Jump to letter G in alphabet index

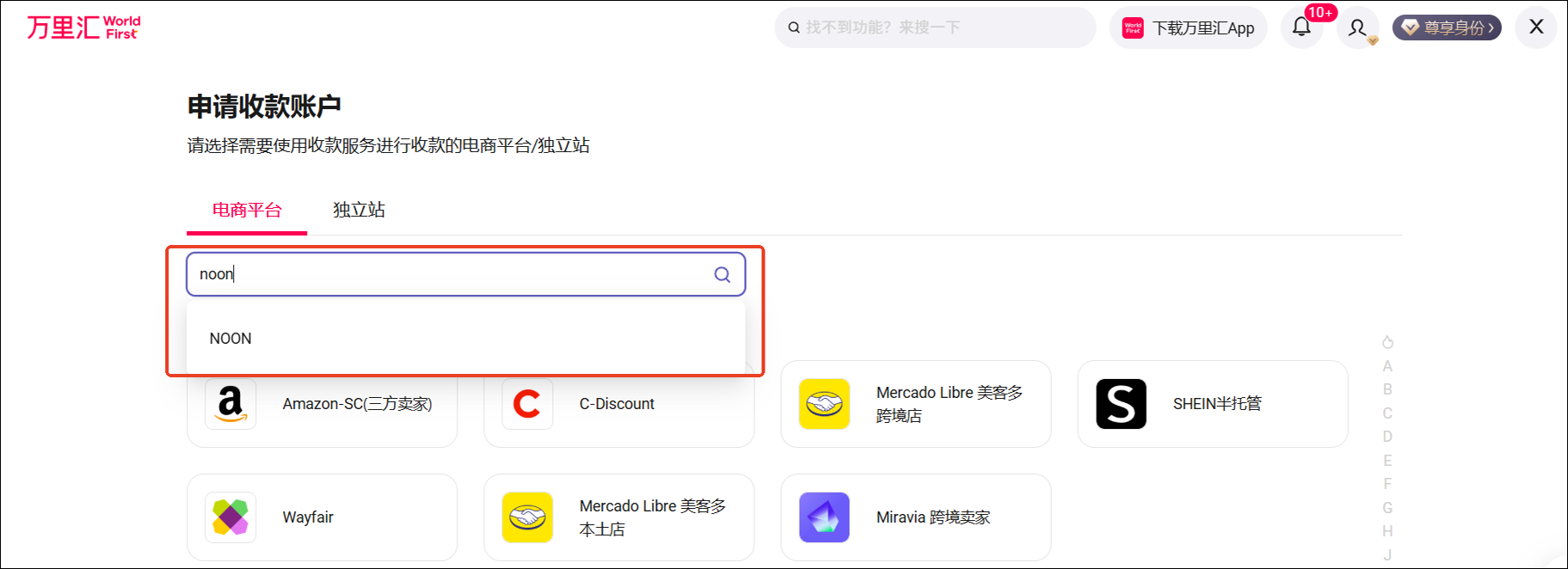coord(1387,508)
